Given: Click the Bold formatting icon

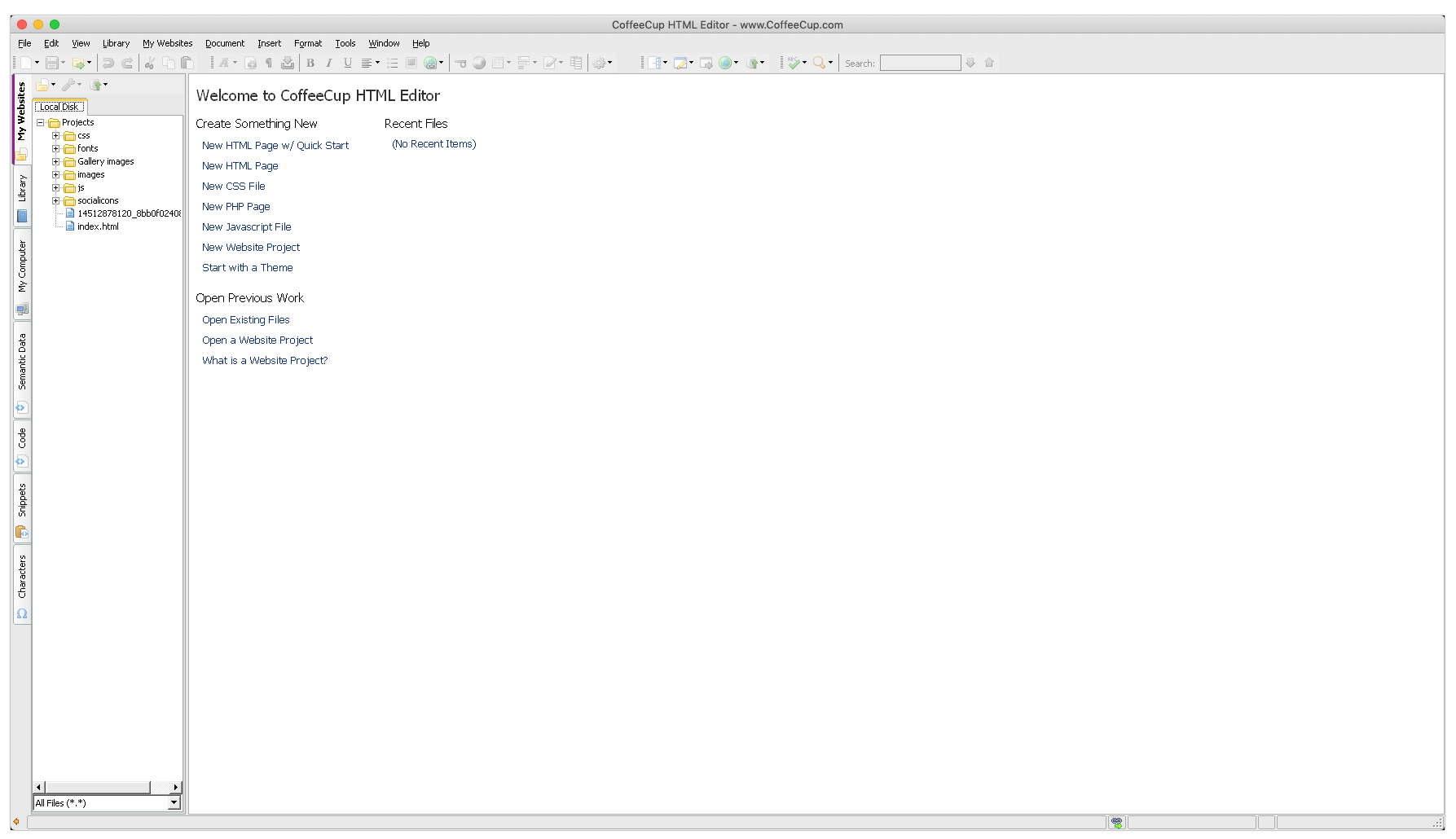Looking at the screenshot, I should click(x=310, y=63).
